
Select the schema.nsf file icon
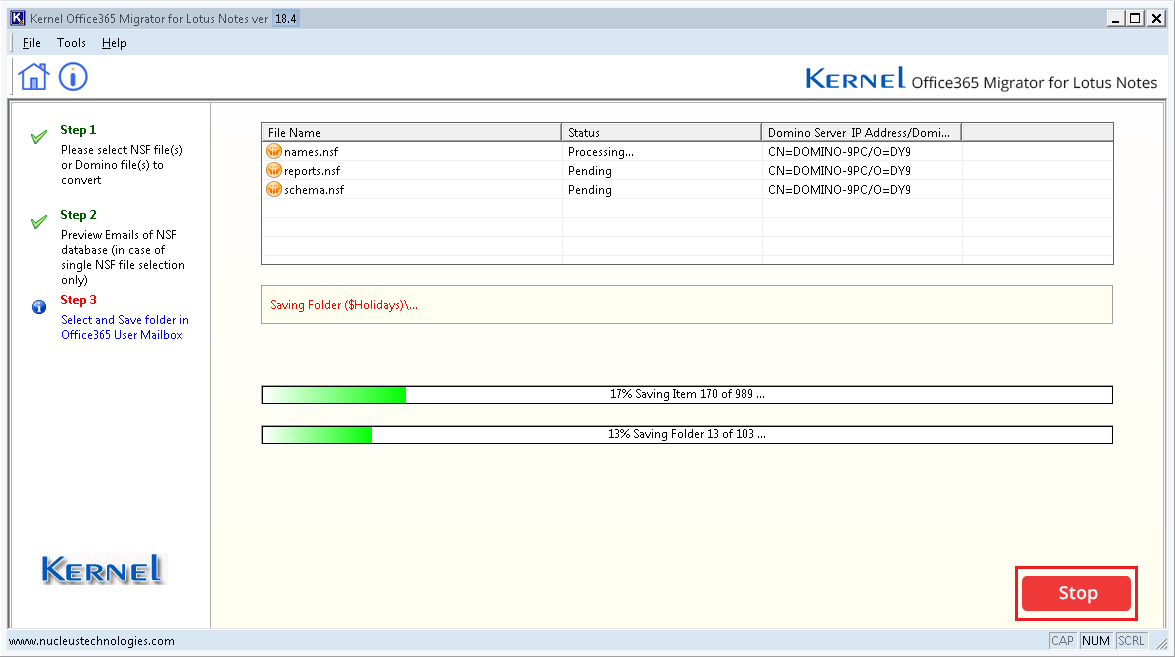click(274, 190)
